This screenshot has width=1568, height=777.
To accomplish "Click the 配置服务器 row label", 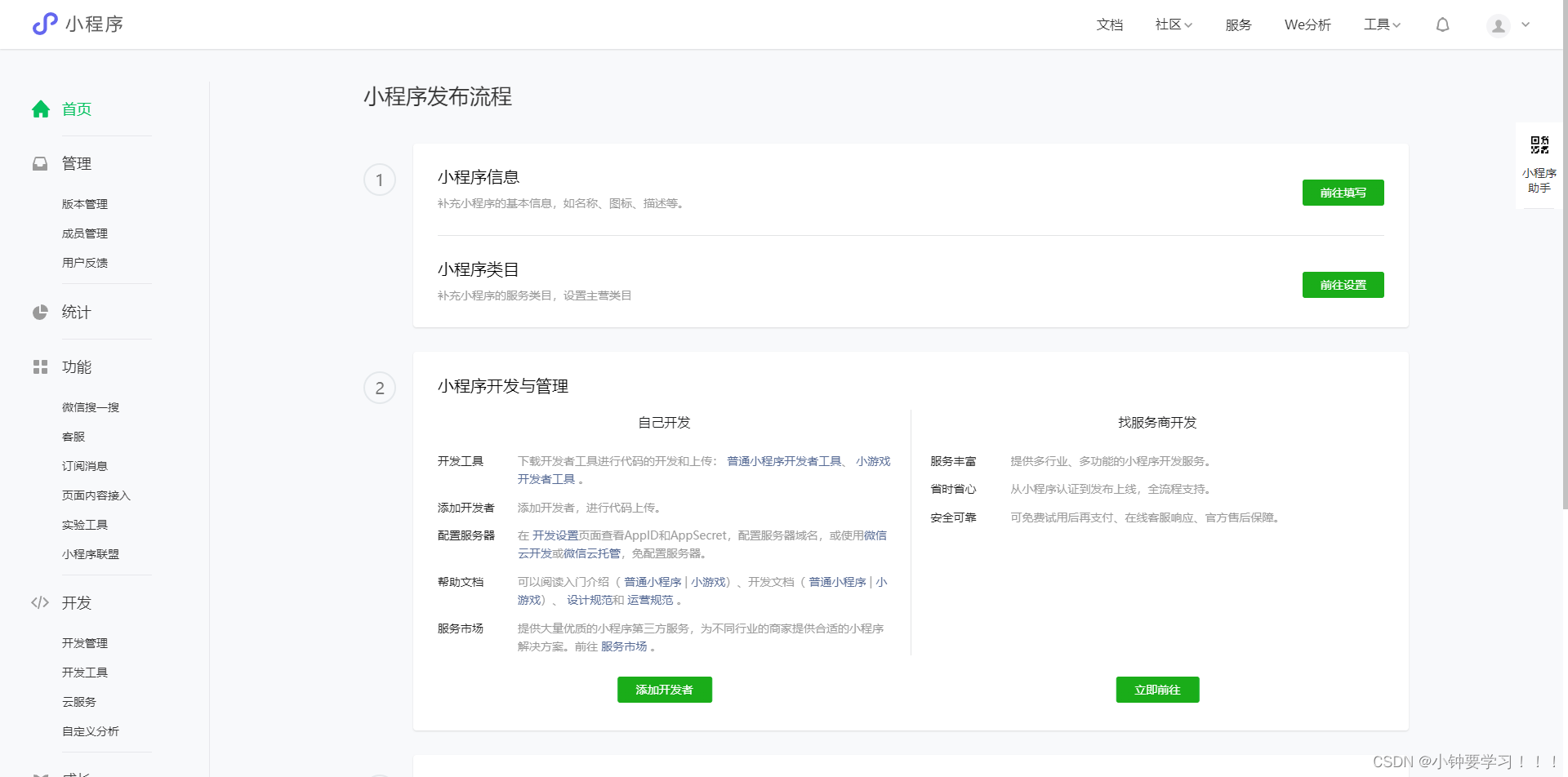I will point(466,535).
